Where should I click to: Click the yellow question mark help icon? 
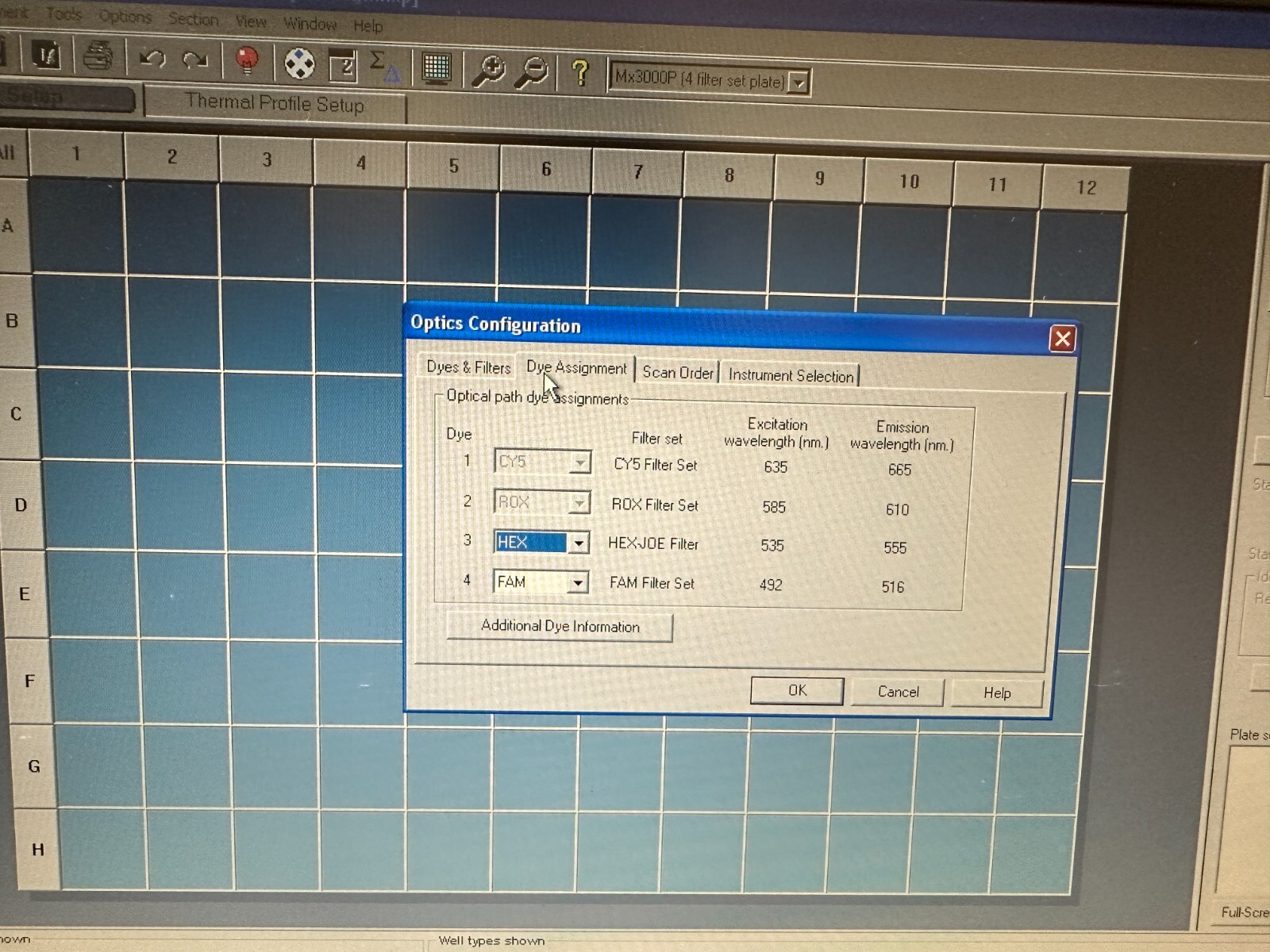pos(580,74)
